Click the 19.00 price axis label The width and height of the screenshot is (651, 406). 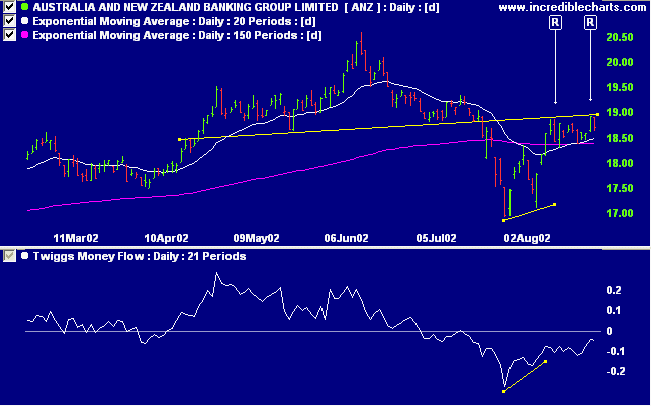pyautogui.click(x=620, y=113)
